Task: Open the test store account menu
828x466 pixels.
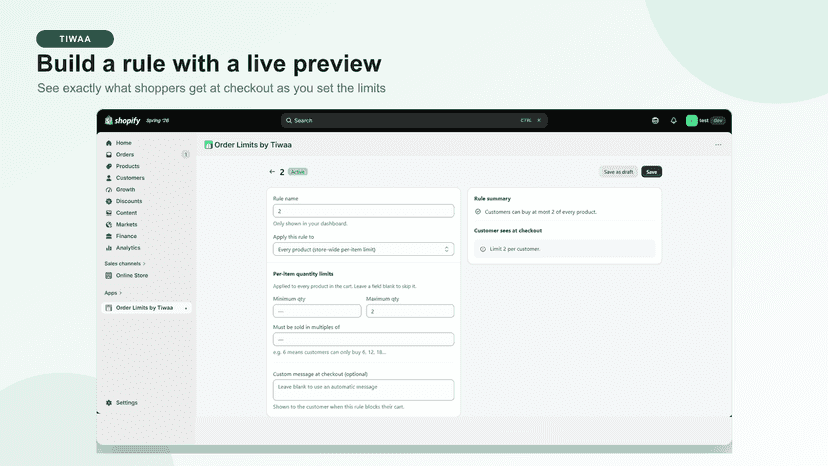Action: [x=705, y=120]
